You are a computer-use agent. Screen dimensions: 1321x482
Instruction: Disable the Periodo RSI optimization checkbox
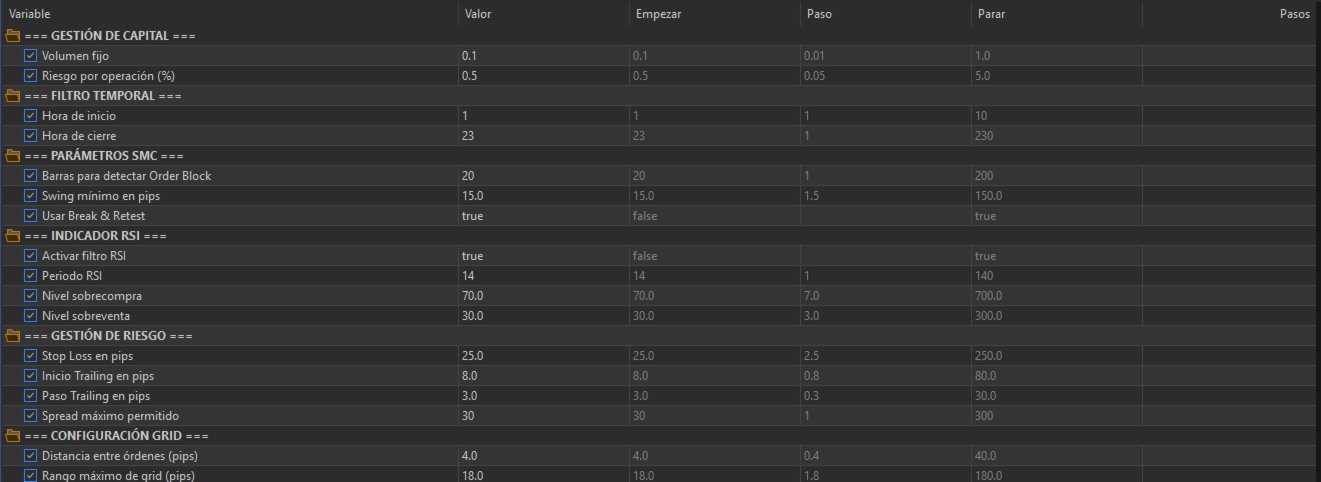coord(30,276)
